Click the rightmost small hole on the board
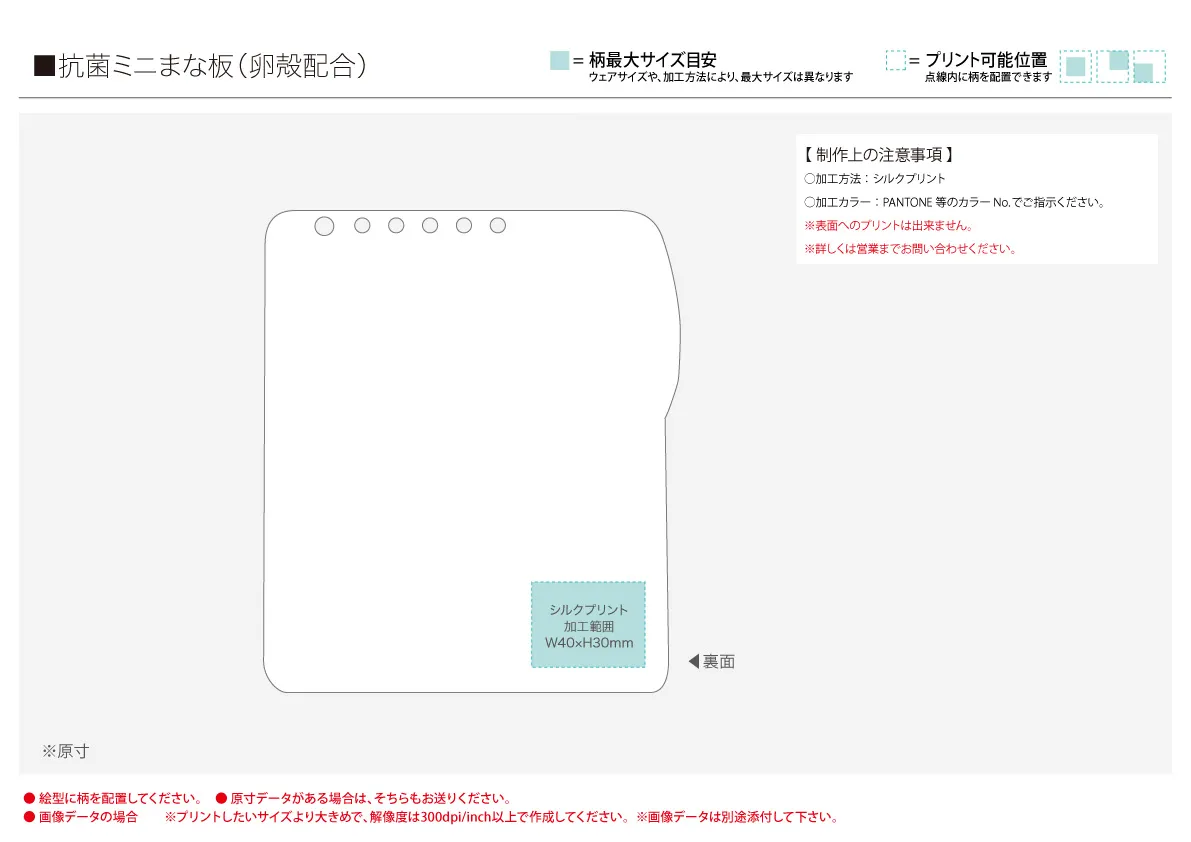This screenshot has height=842, width=1191. pyautogui.click(x=498, y=225)
